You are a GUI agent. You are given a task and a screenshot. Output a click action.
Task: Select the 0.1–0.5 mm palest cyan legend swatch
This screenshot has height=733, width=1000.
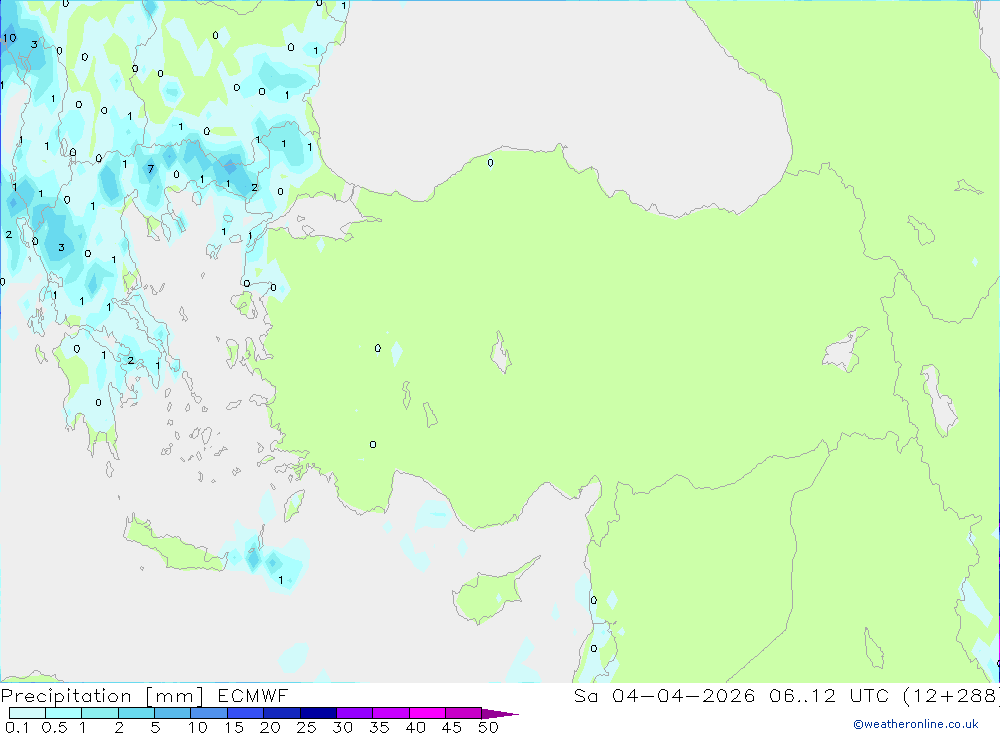click(27, 713)
